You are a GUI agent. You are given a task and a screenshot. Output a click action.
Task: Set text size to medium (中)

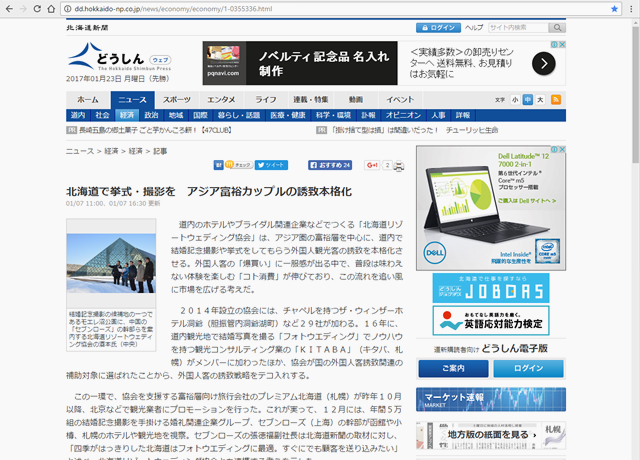529,100
